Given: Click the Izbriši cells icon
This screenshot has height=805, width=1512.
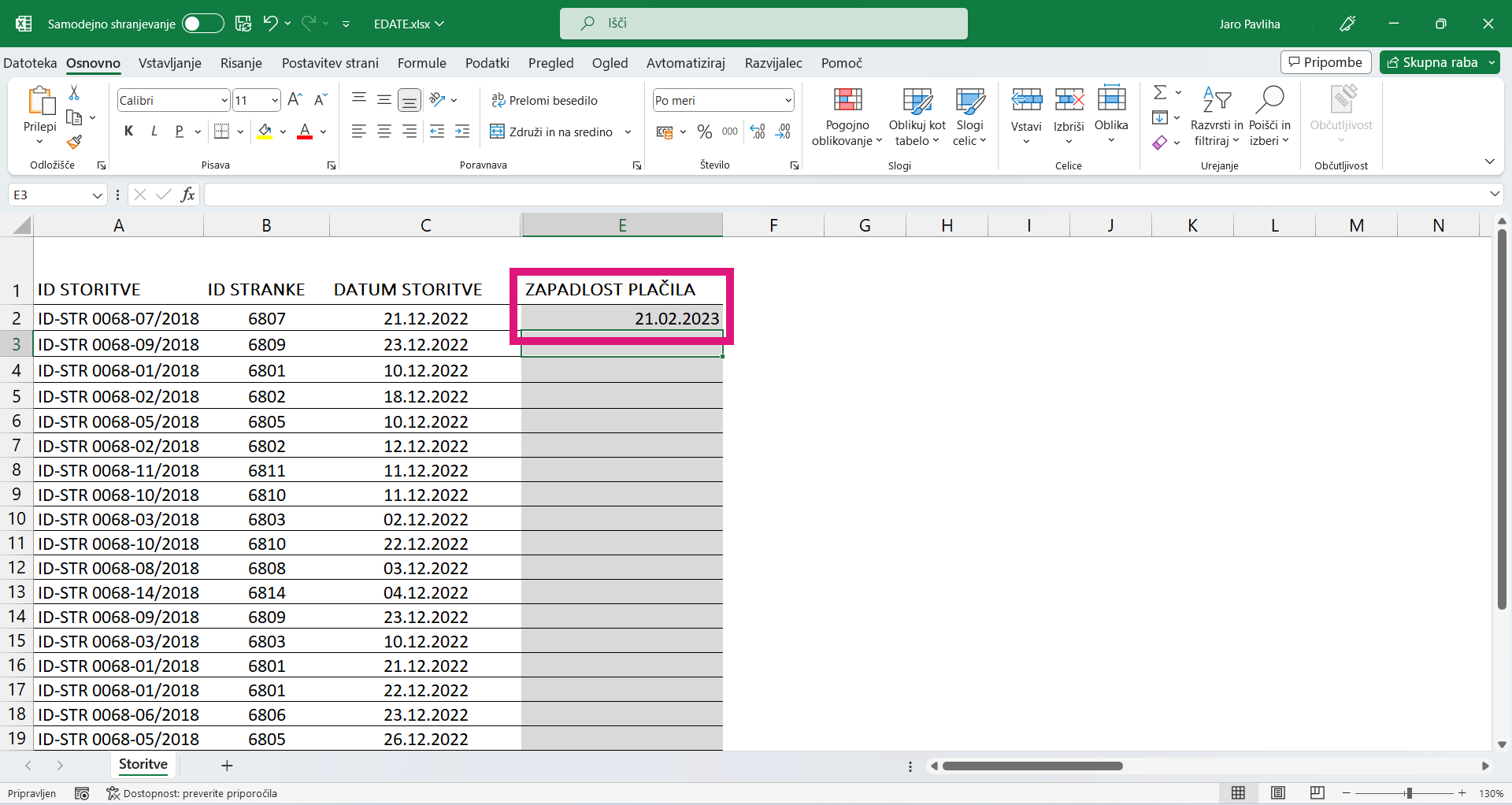Looking at the screenshot, I should coord(1069,100).
